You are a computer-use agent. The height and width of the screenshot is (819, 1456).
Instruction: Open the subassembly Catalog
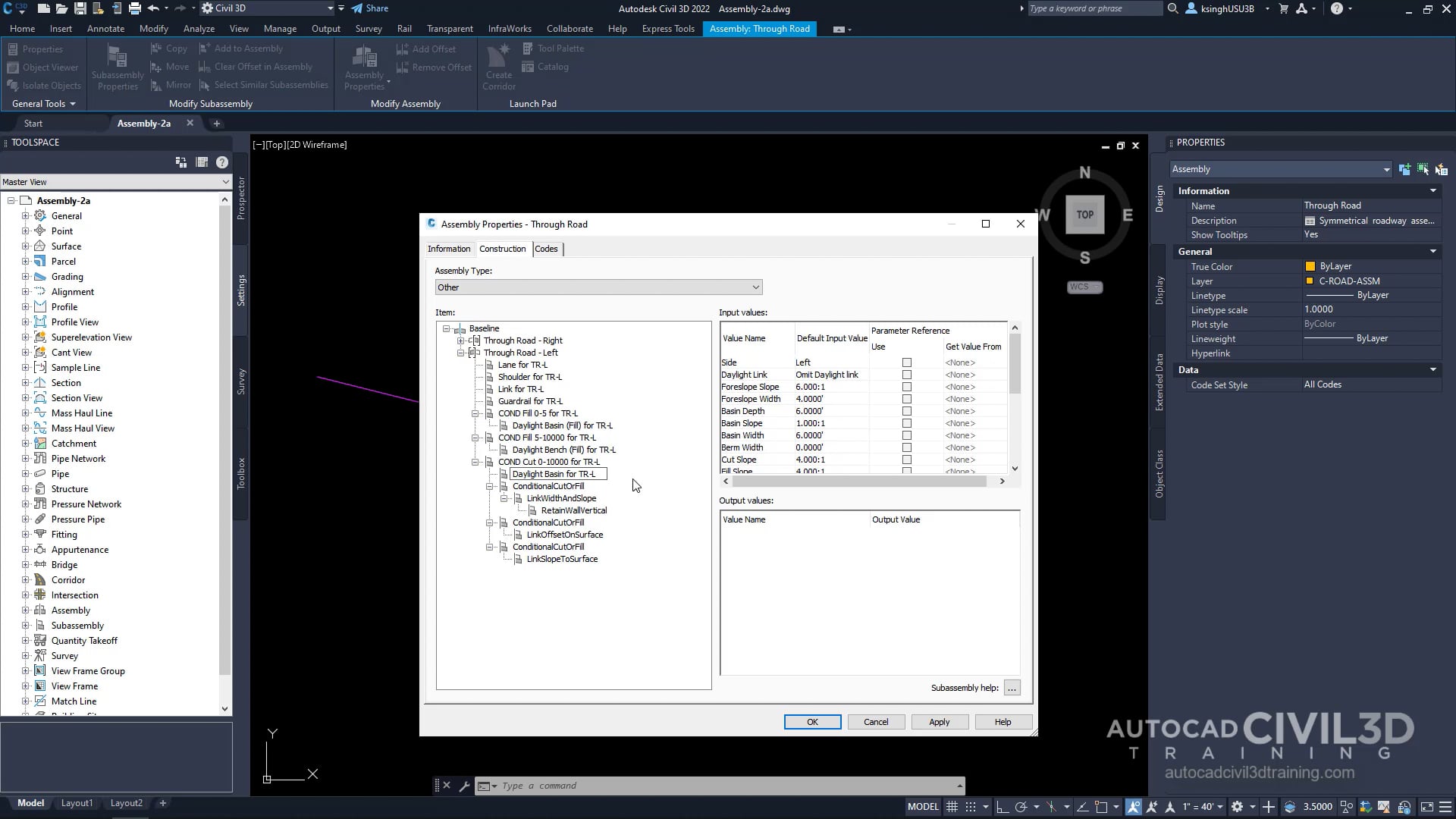click(x=546, y=67)
